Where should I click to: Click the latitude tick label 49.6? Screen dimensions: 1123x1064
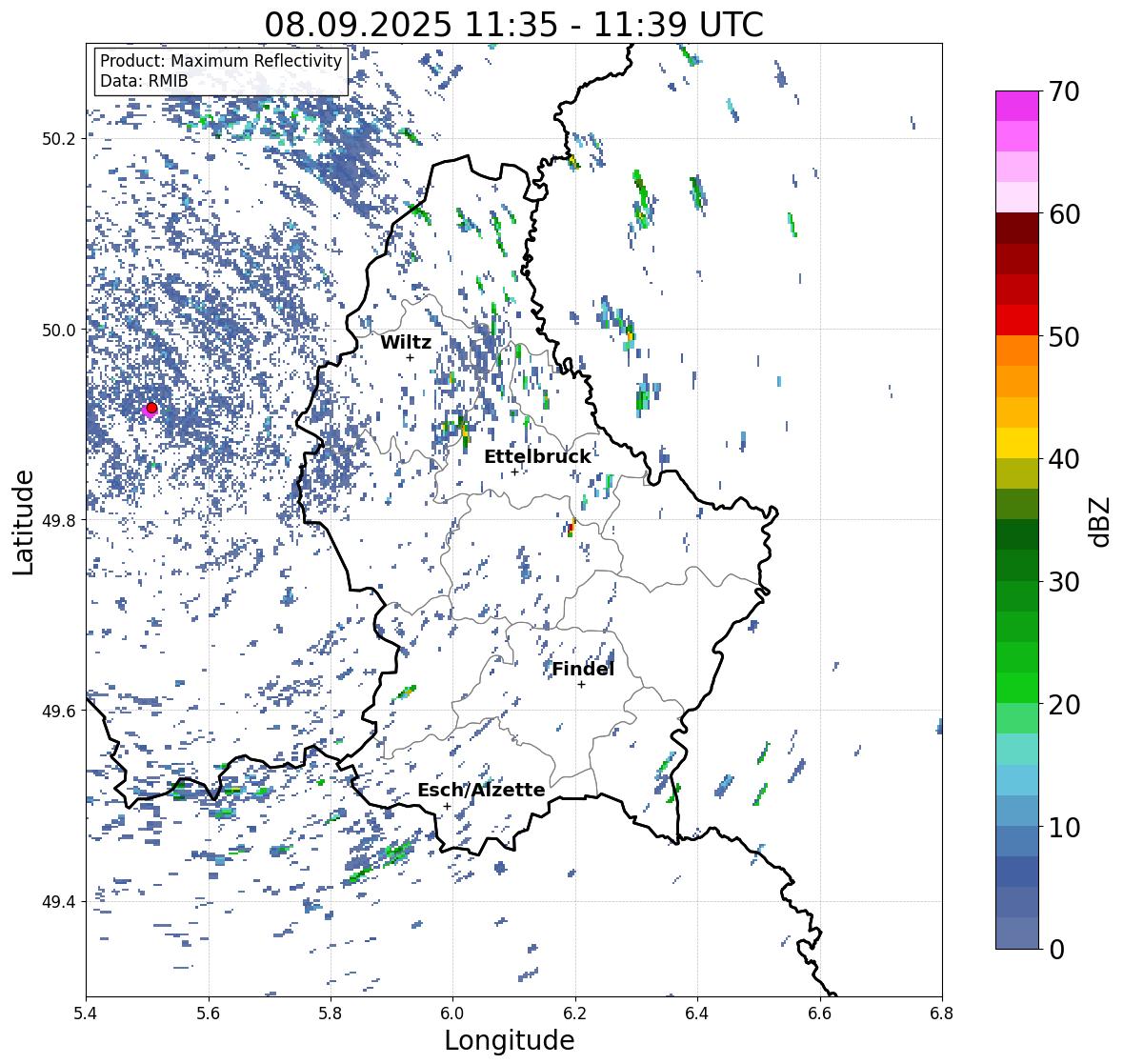(59, 711)
